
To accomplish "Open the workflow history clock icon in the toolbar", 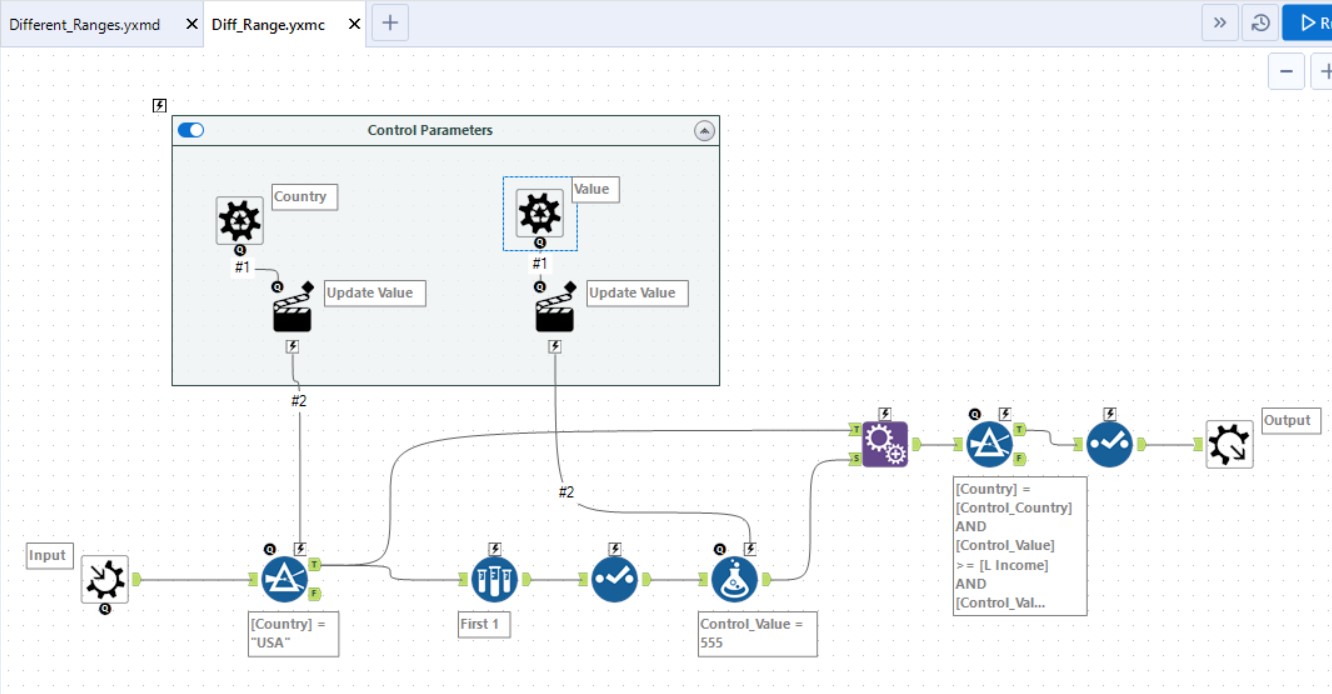I will 1260,22.
